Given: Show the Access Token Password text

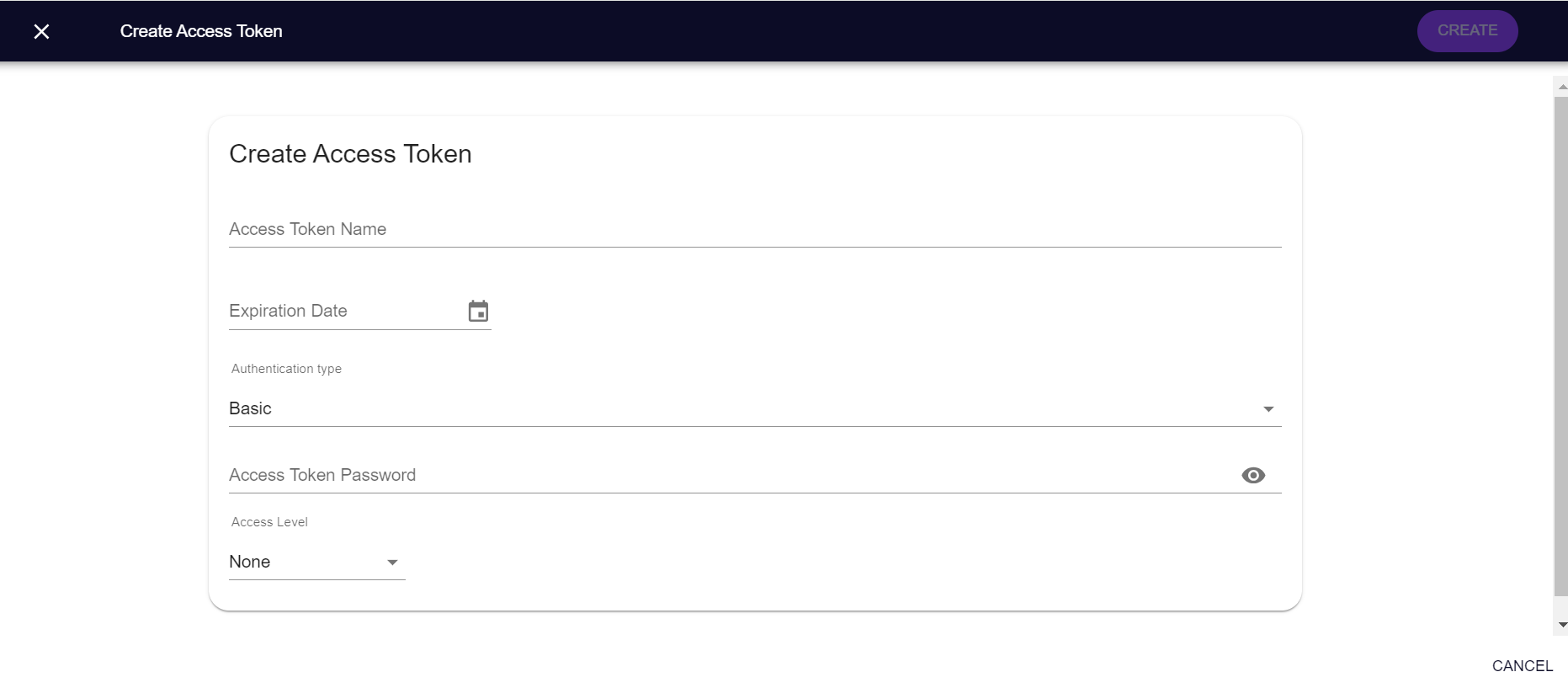Looking at the screenshot, I should (x=1252, y=476).
